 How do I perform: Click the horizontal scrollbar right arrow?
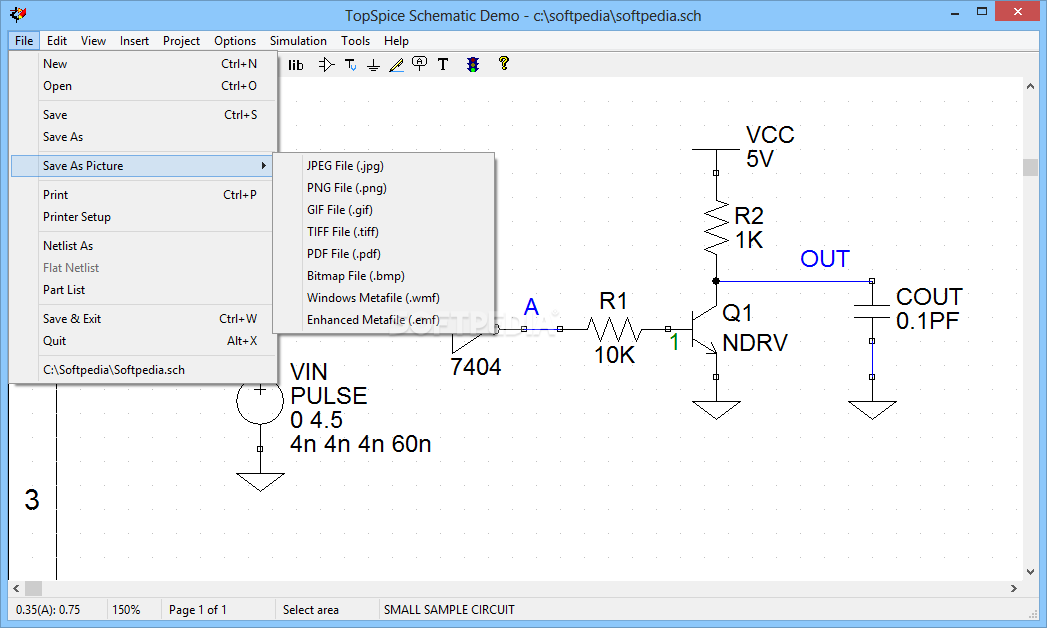click(1014, 589)
